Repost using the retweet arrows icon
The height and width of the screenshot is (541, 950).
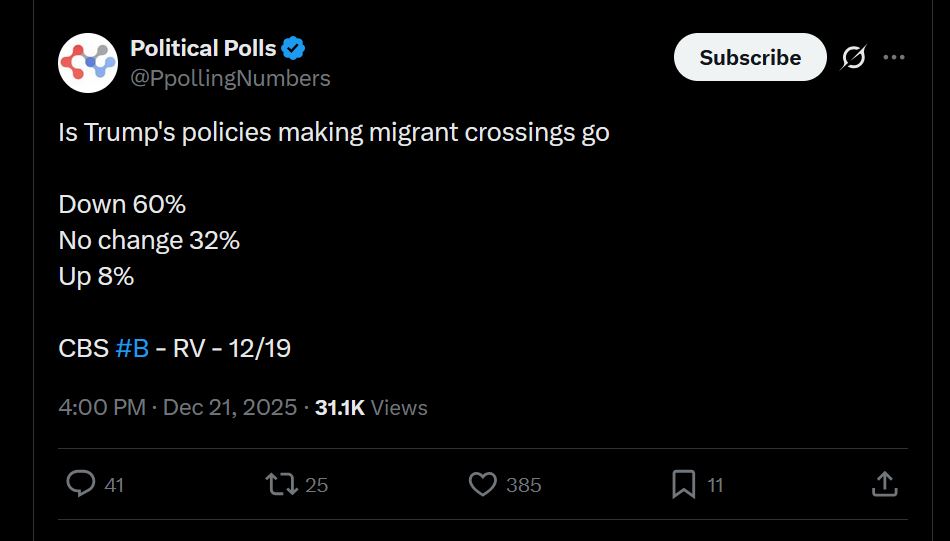coord(280,484)
